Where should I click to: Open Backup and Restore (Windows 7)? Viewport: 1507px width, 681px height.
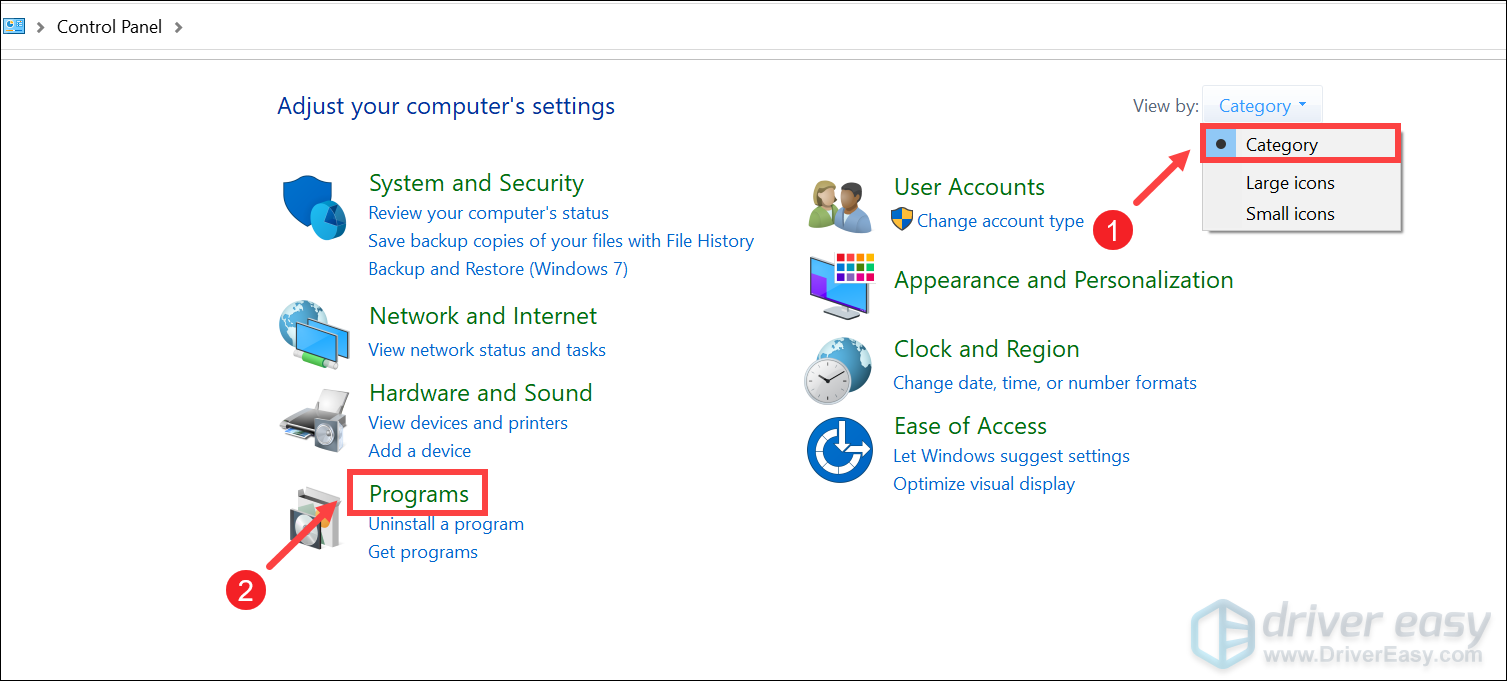(497, 268)
